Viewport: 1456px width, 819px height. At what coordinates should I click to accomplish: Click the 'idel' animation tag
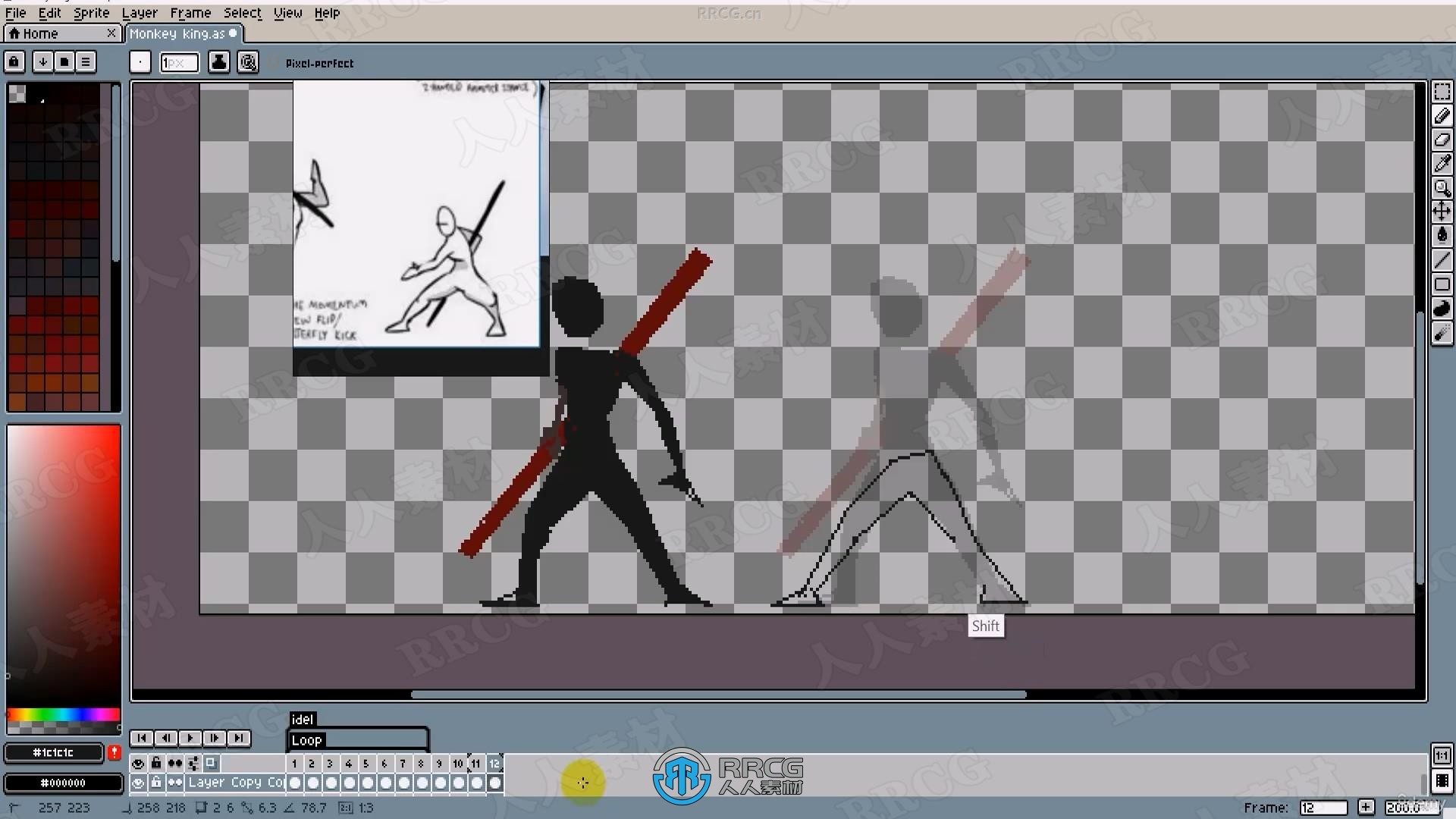point(303,720)
